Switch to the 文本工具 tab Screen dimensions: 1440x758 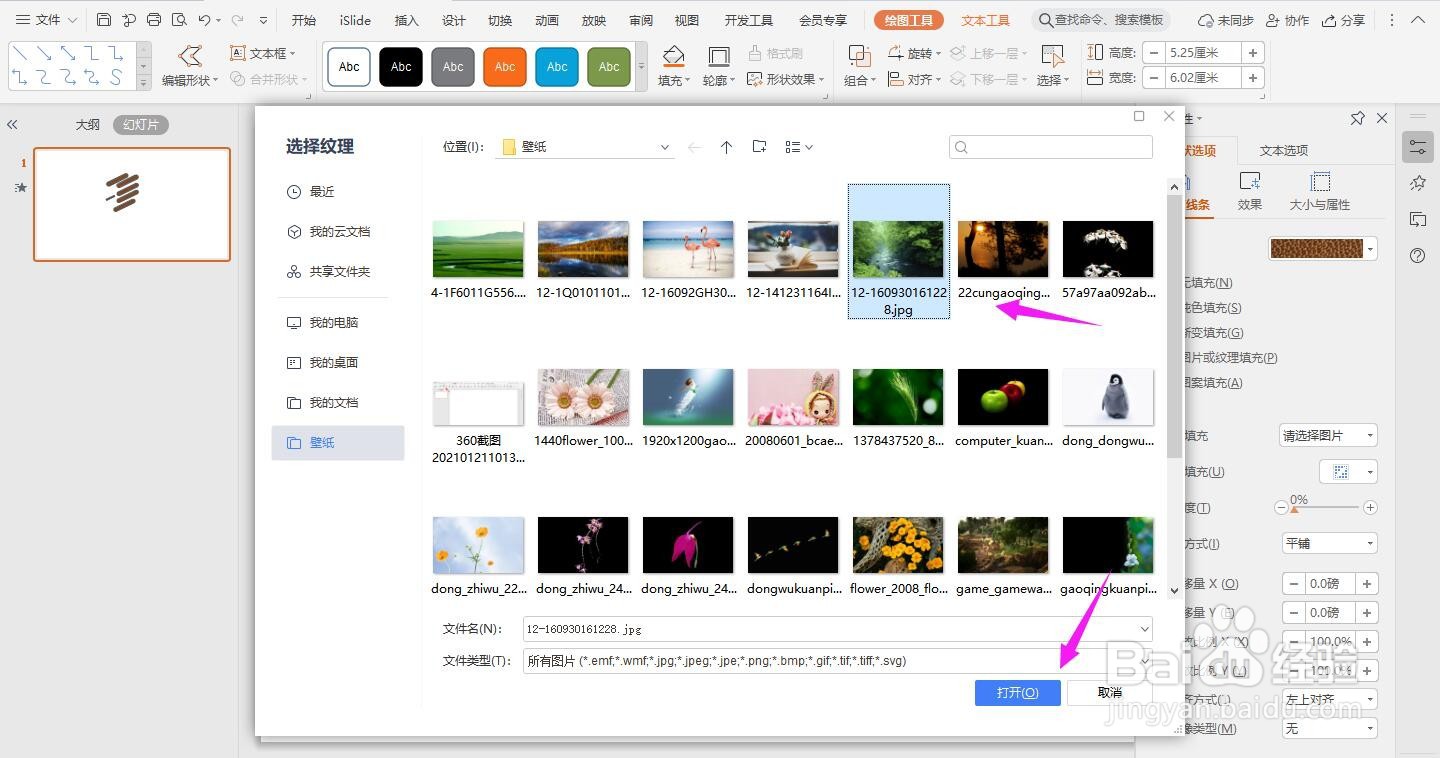[x=986, y=20]
